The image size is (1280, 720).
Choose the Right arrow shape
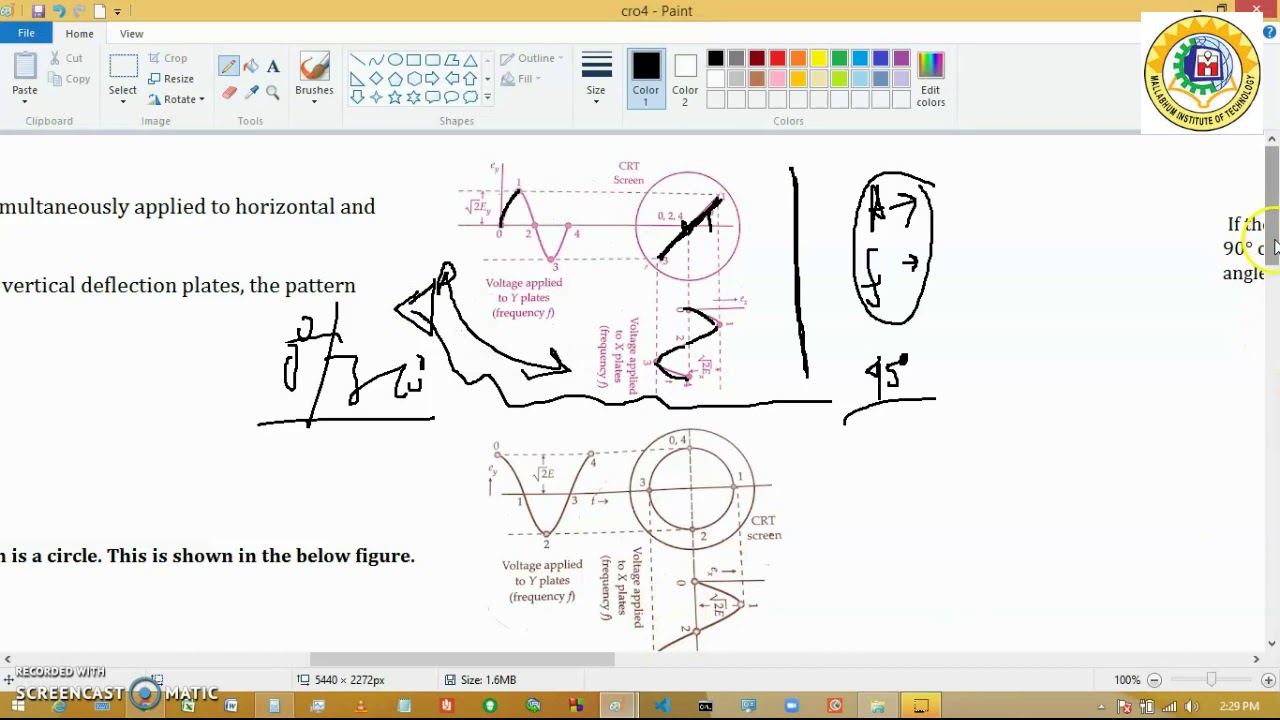click(x=433, y=78)
